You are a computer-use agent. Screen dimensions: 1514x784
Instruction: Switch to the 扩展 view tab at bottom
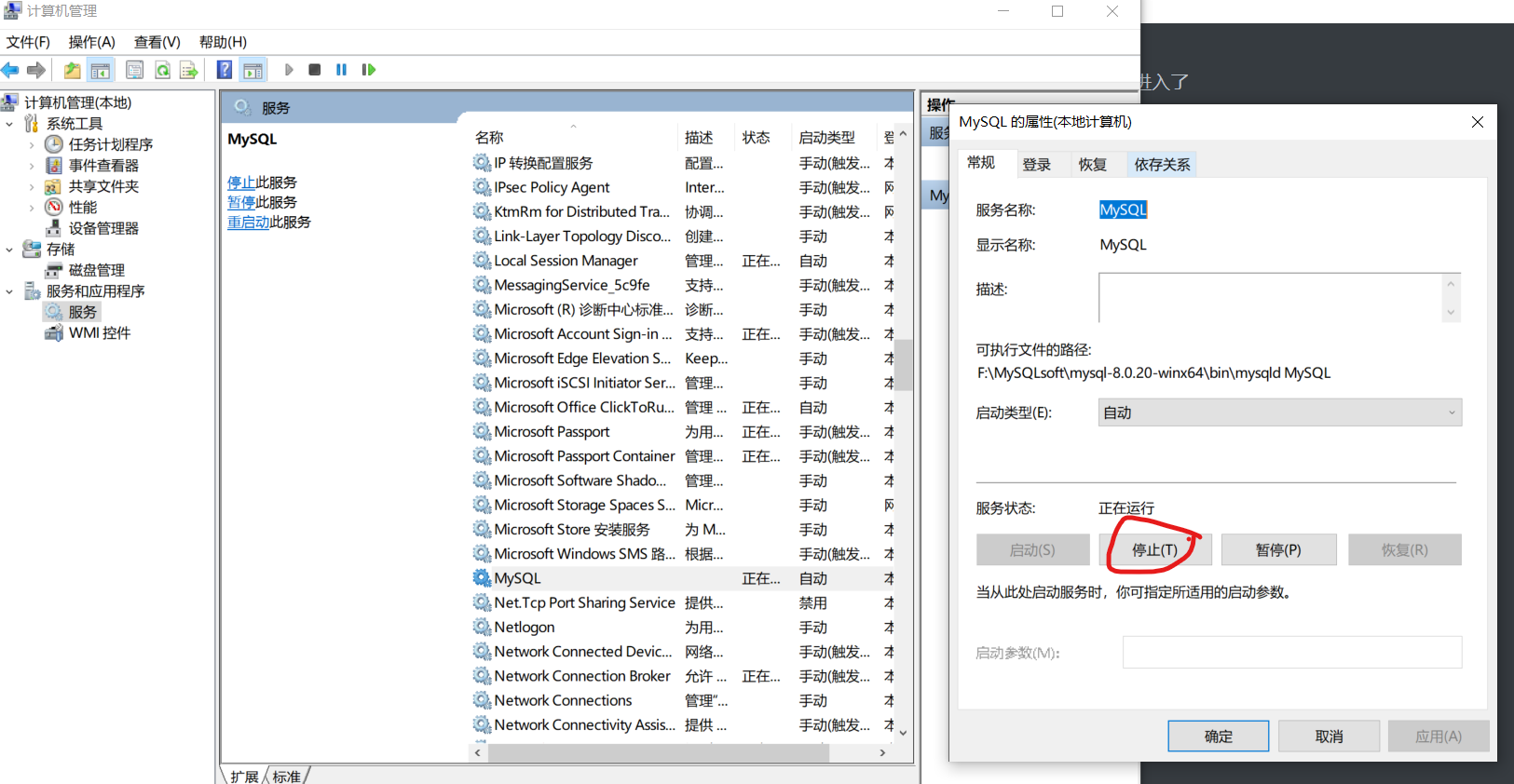244,777
